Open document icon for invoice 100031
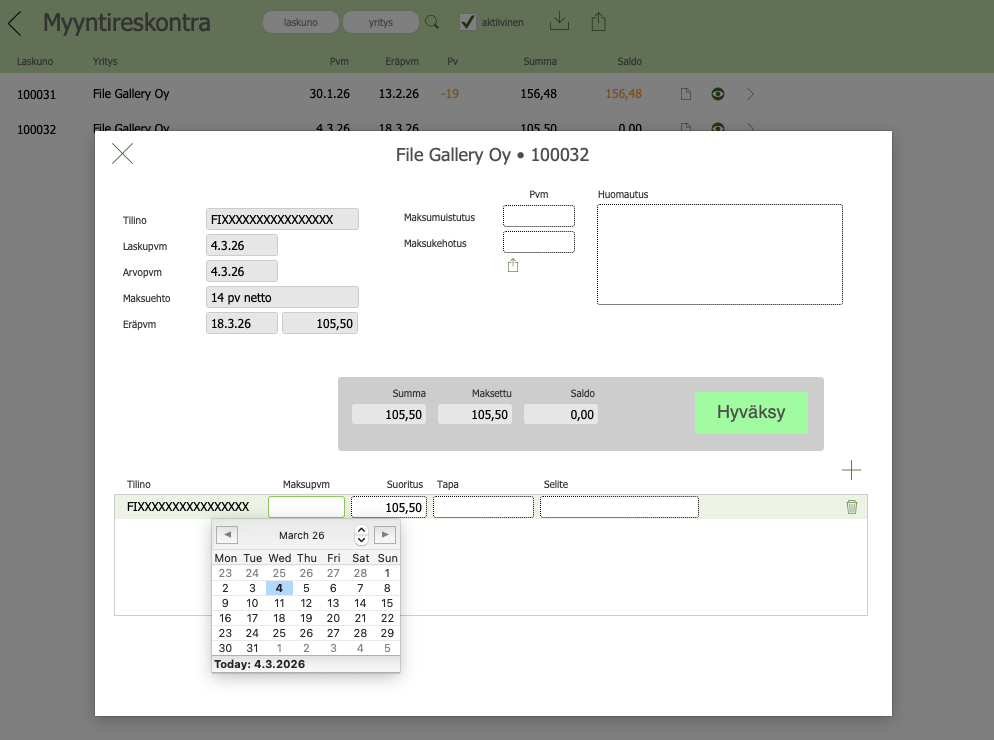The width and height of the screenshot is (994, 740). tap(686, 95)
